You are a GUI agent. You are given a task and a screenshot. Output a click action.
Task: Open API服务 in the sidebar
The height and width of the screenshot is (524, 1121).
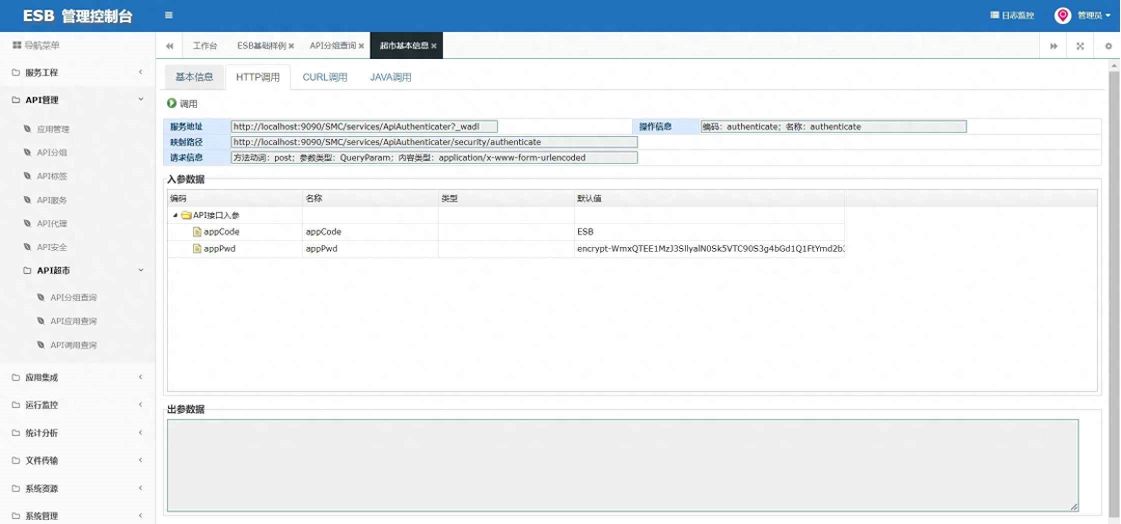(x=51, y=200)
